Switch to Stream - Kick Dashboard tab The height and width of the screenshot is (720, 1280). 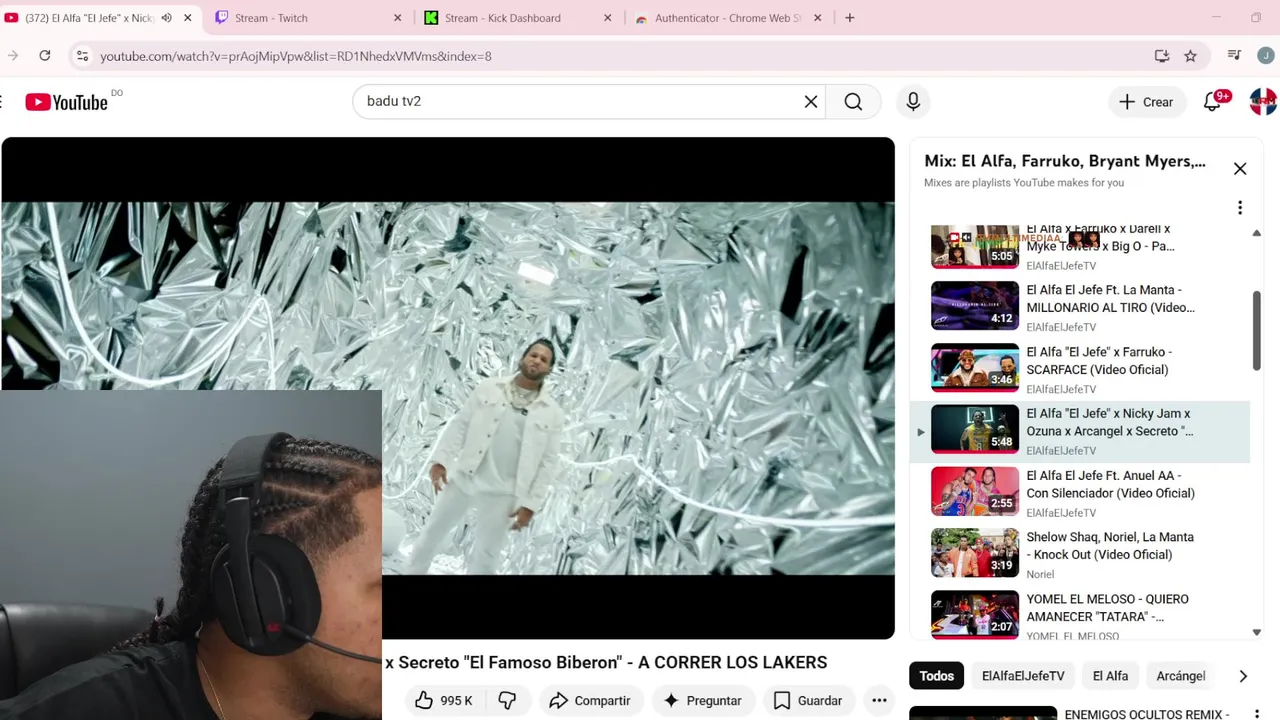tap(518, 18)
